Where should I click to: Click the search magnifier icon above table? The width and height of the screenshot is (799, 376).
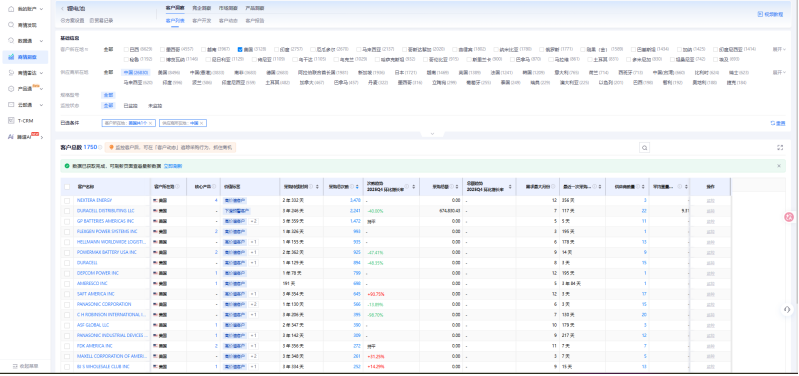[x=645, y=148]
